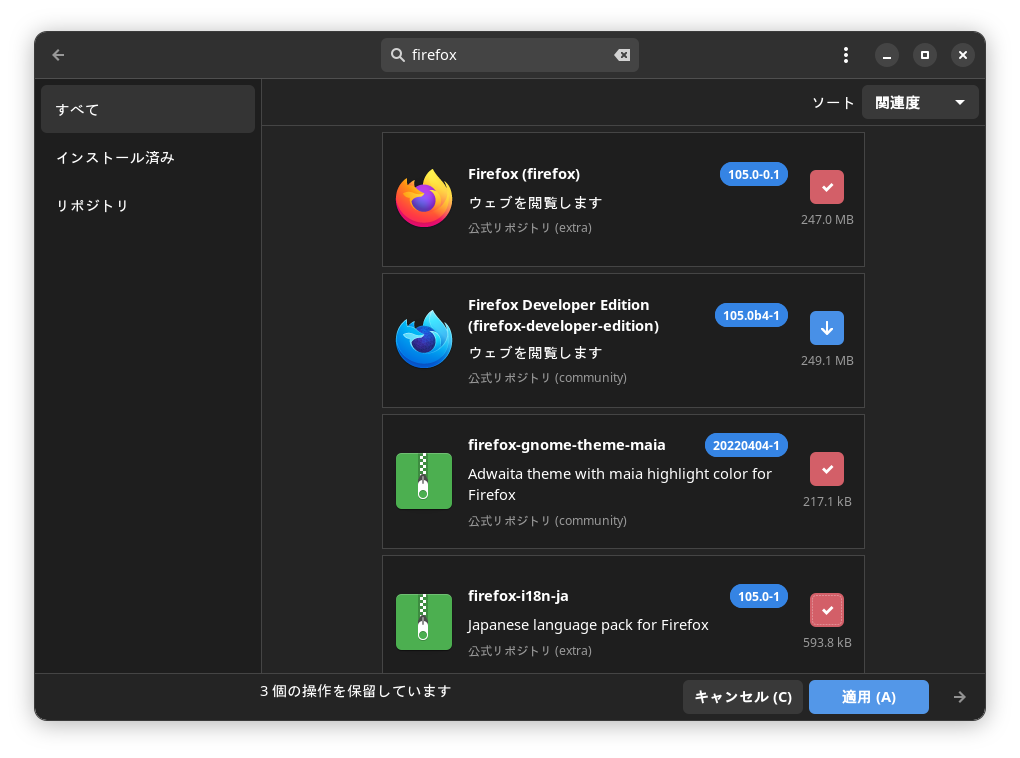The image size is (1020, 758).
Task: Click the Firefox Developer Edition logo
Action: point(424,340)
